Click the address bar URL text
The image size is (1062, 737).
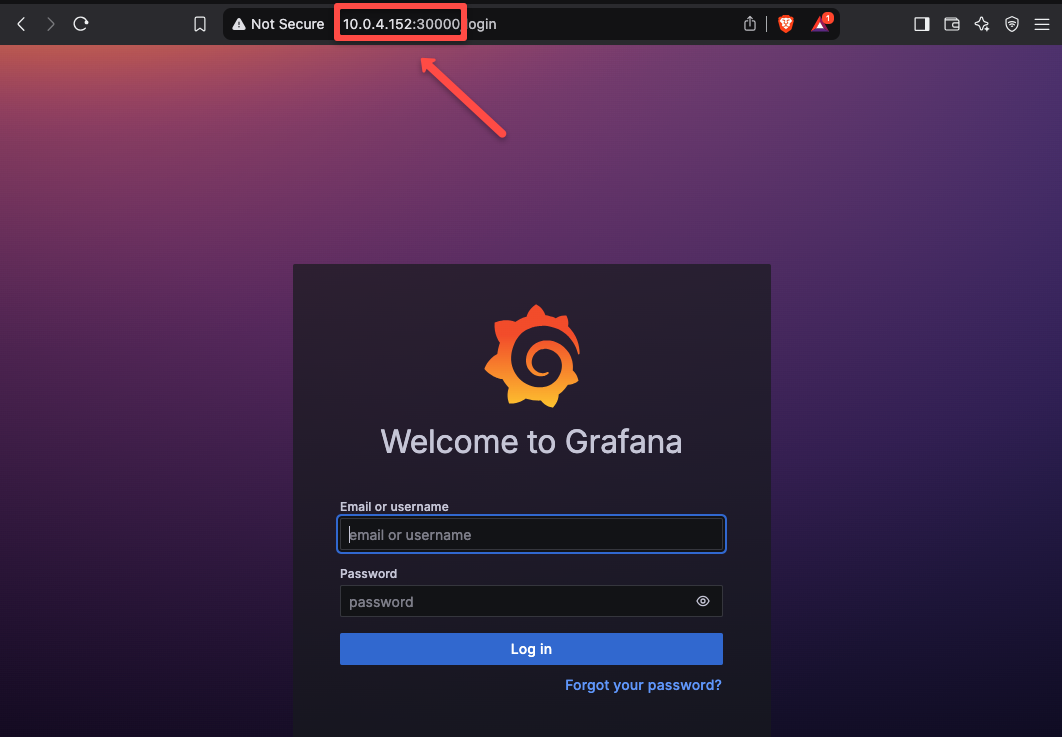tap(419, 24)
